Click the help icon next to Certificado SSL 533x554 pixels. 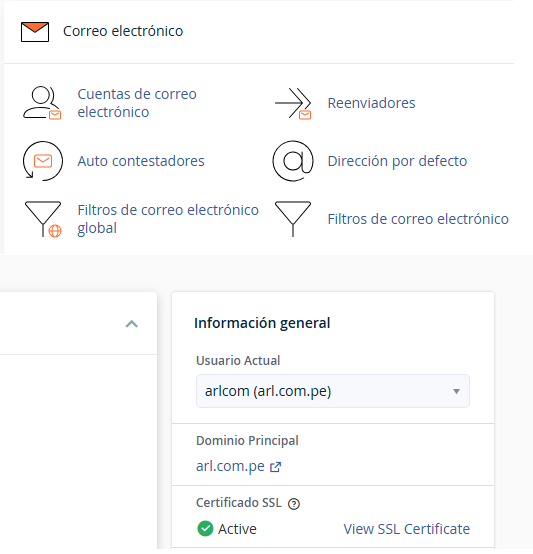tap(294, 504)
